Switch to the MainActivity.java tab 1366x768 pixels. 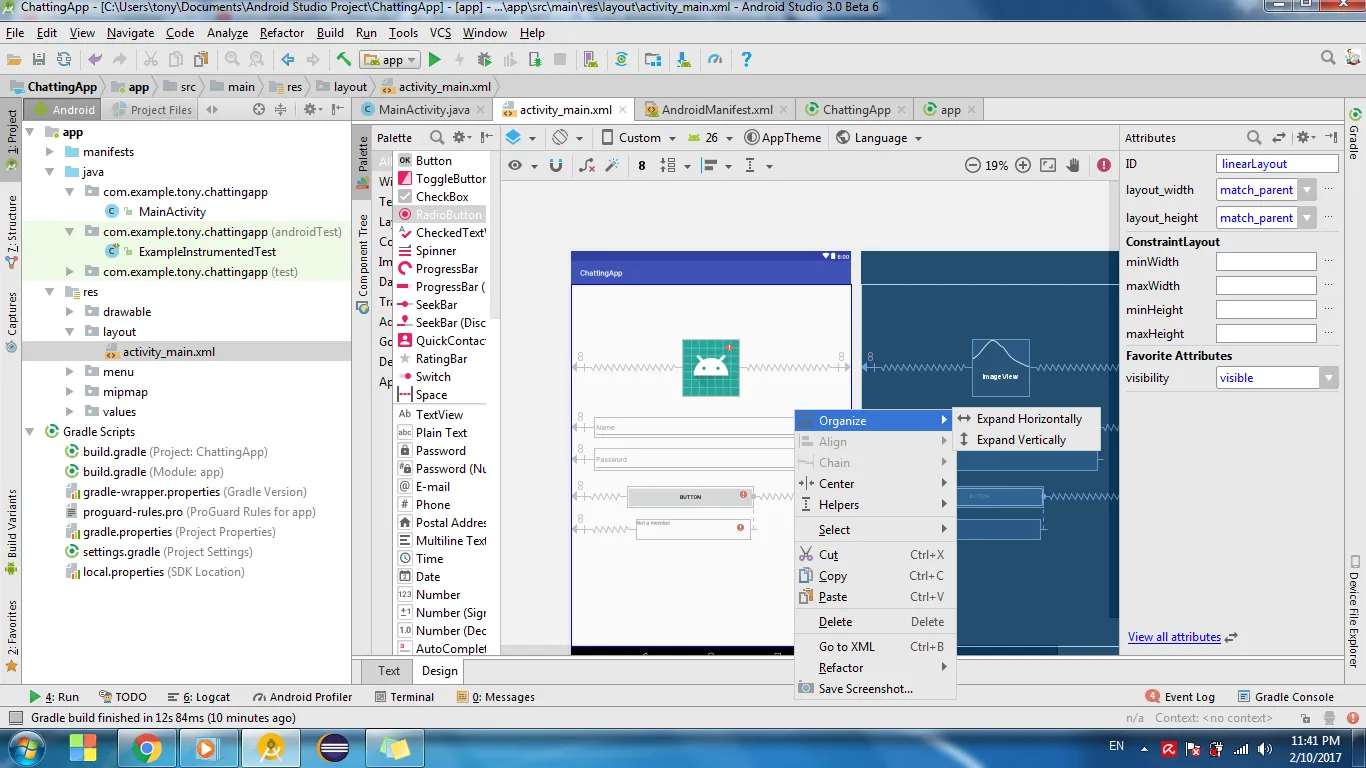[423, 110]
